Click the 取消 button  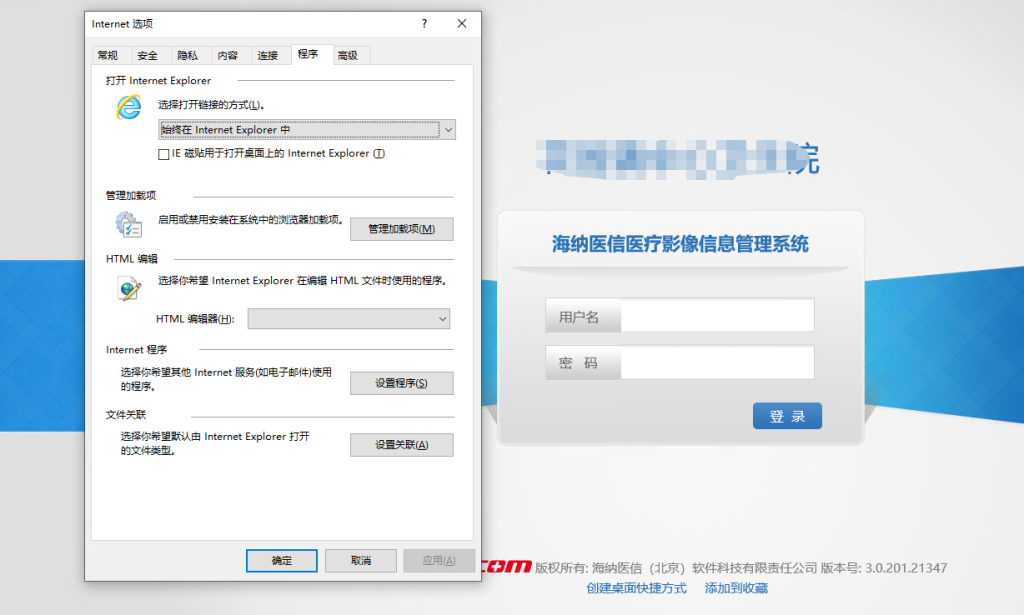click(x=360, y=561)
